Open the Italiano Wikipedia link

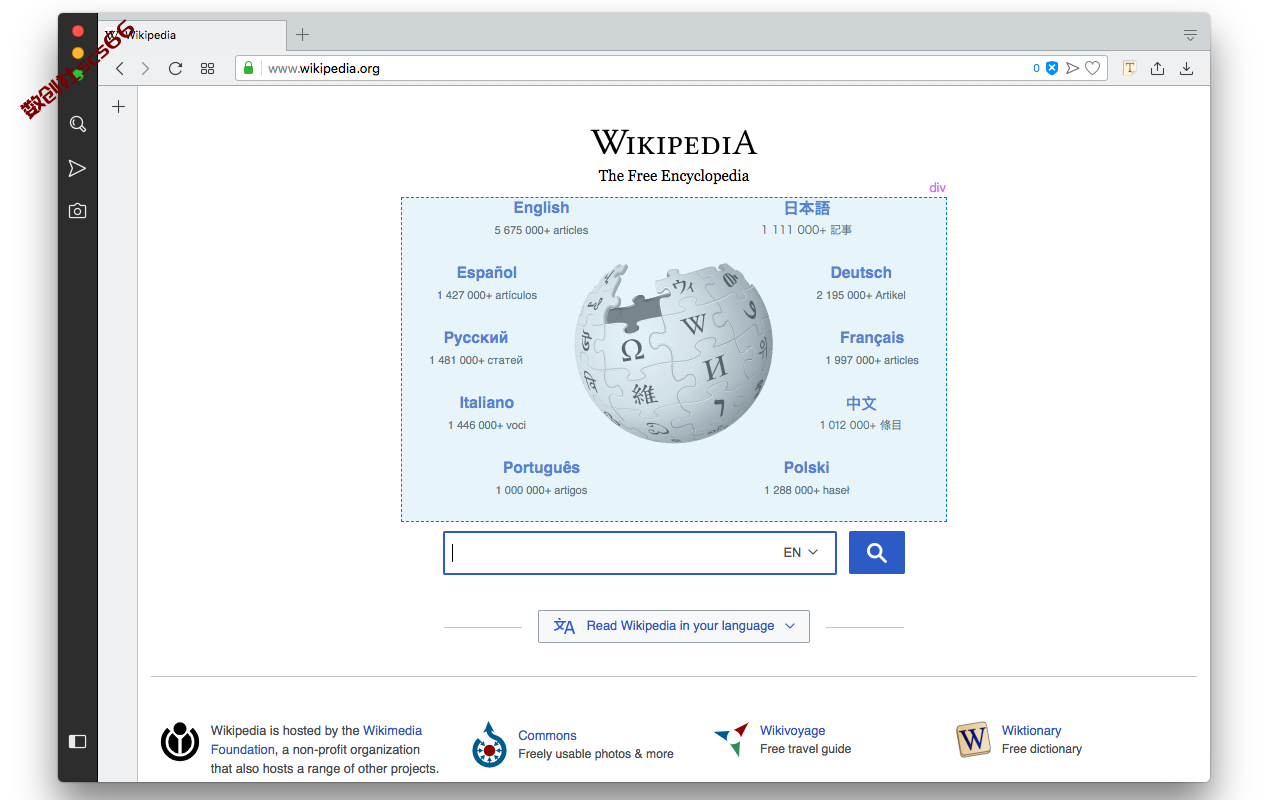click(x=487, y=403)
